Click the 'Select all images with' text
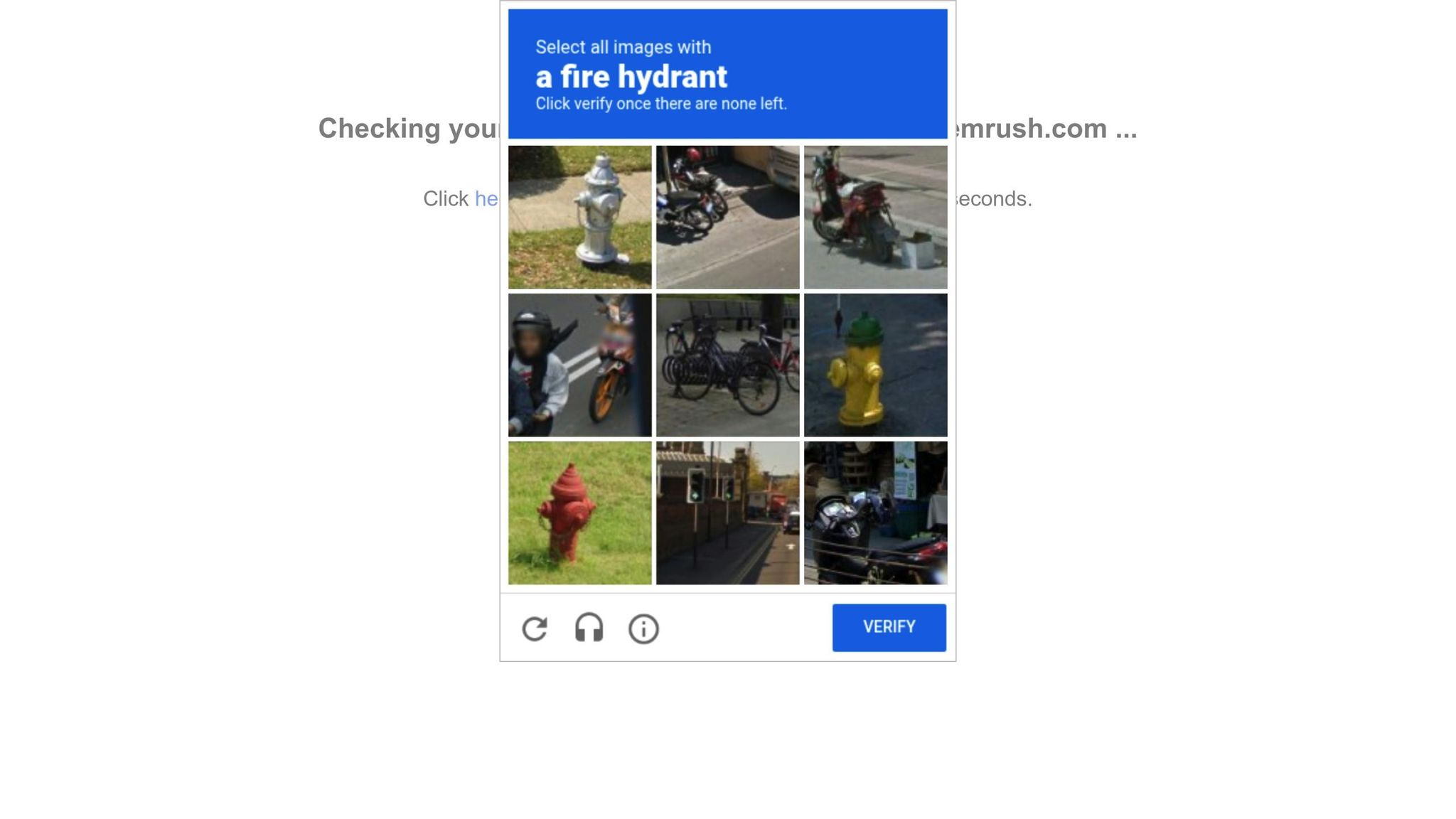The height and width of the screenshot is (819, 1456). pos(623,47)
